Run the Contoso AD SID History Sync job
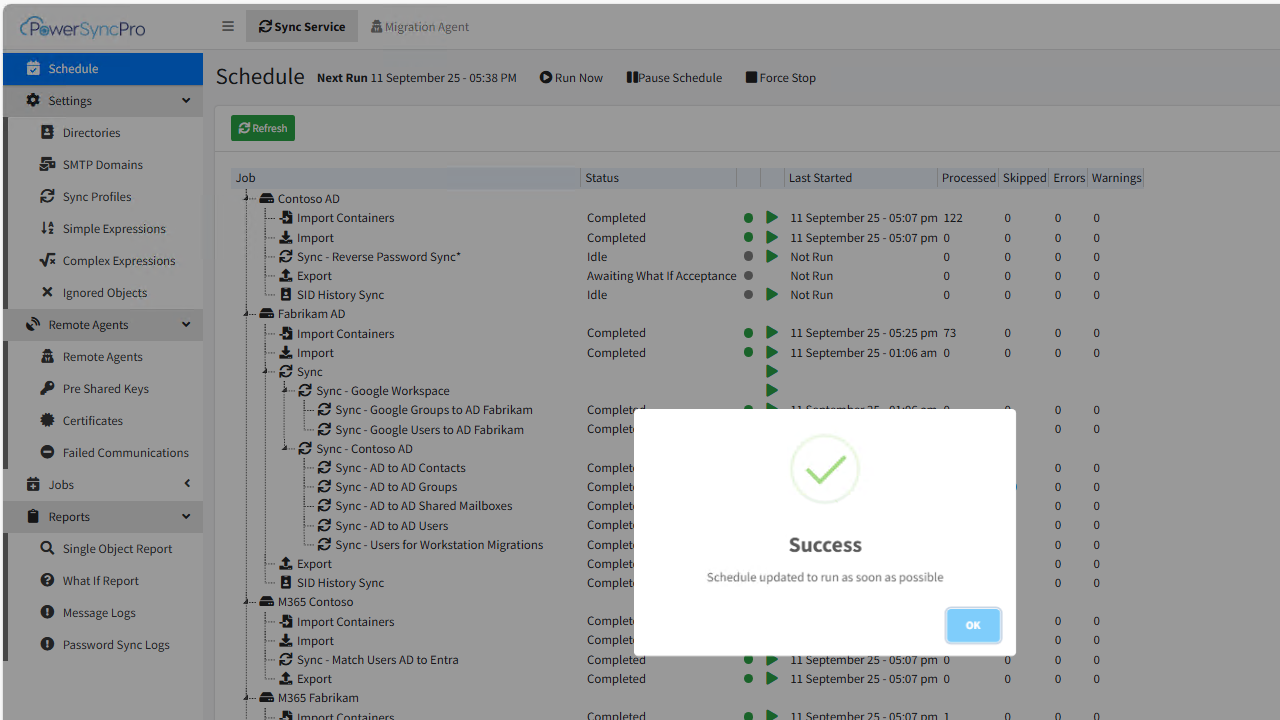Image resolution: width=1280 pixels, height=720 pixels. click(x=772, y=295)
